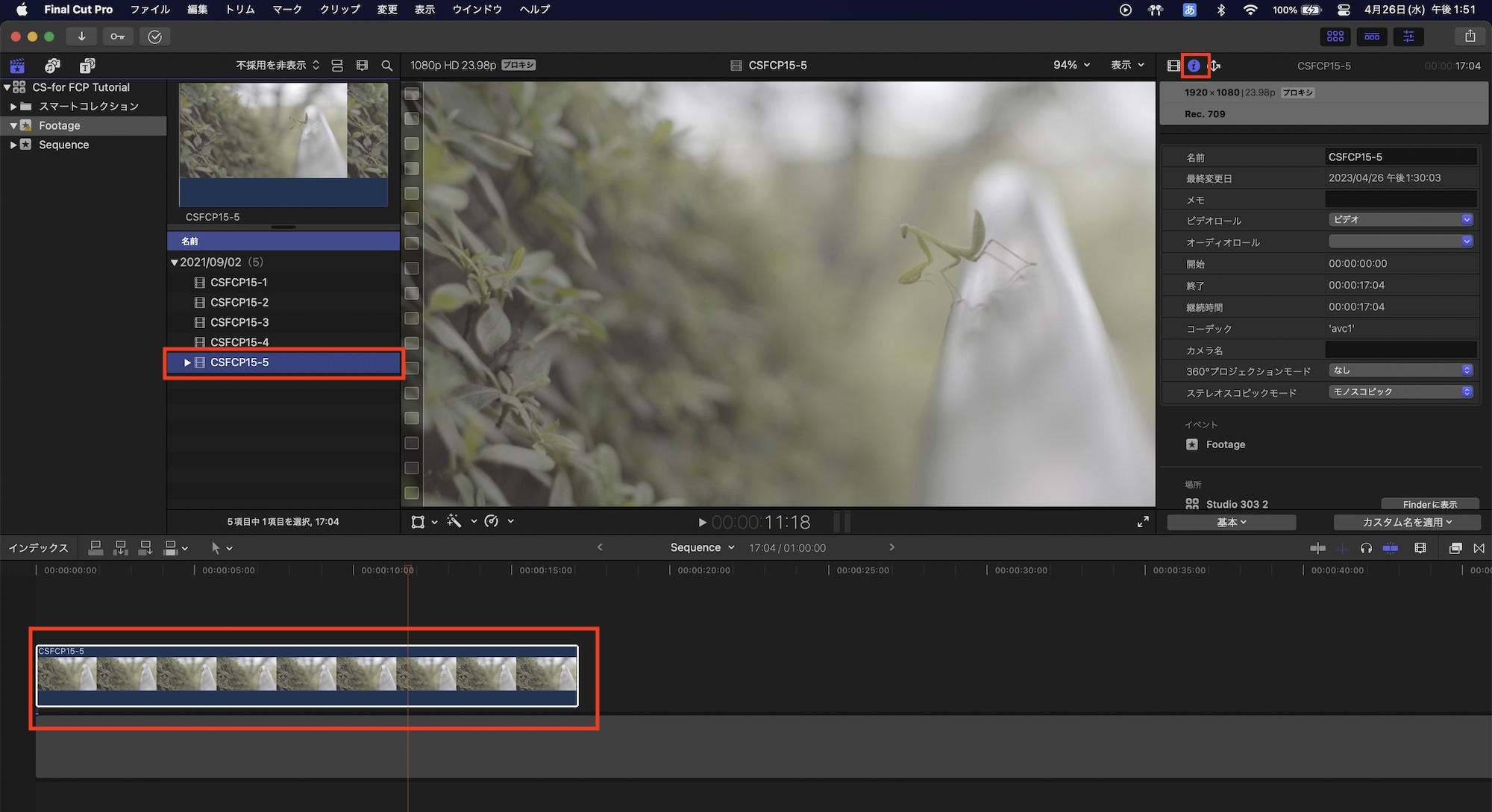This screenshot has height=812, width=1492.
Task: Toggle solo headphones in timeline
Action: point(1366,548)
